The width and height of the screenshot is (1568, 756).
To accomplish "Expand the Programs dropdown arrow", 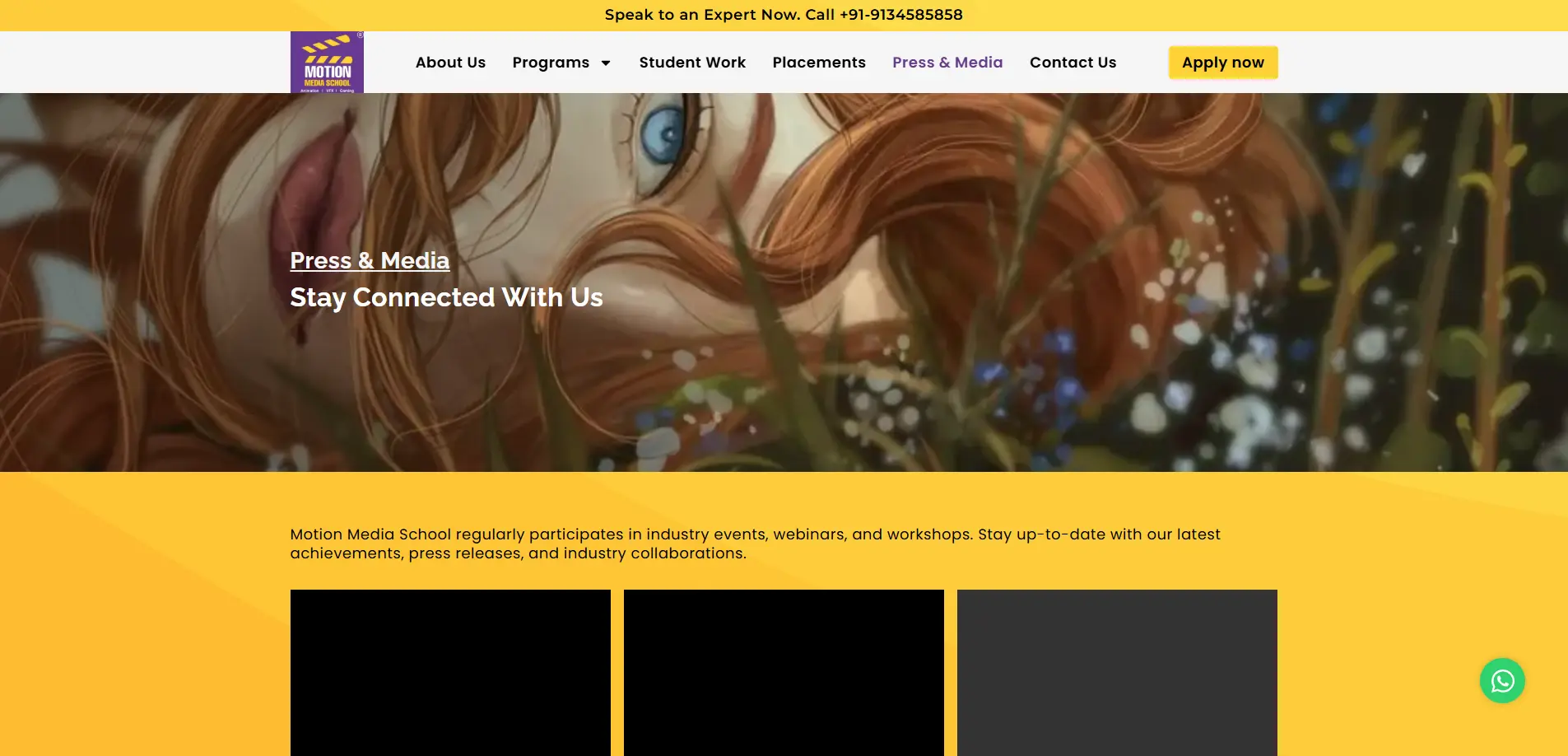I will pos(606,63).
